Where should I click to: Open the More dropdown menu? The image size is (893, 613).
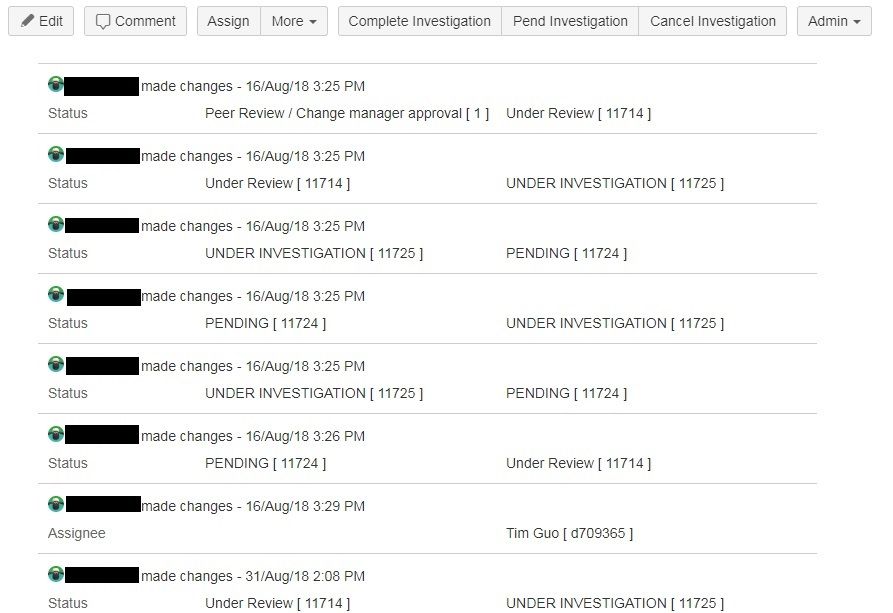pos(294,21)
